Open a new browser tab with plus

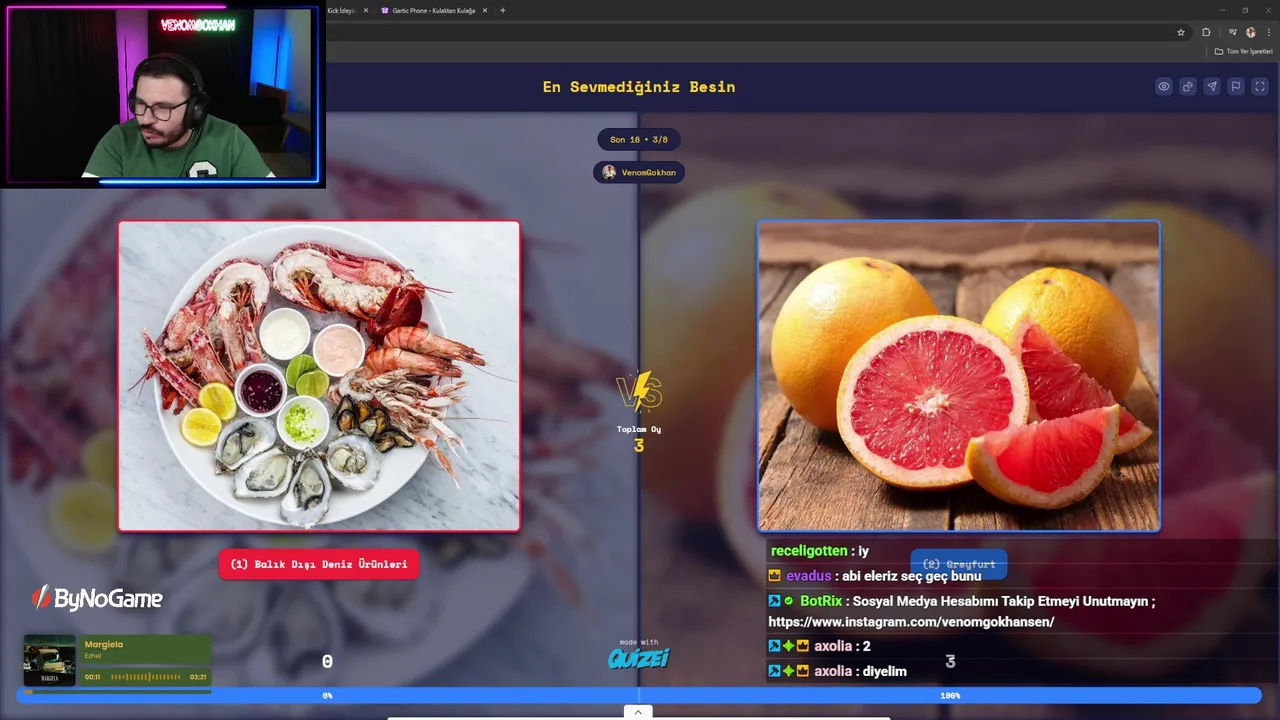coord(502,10)
